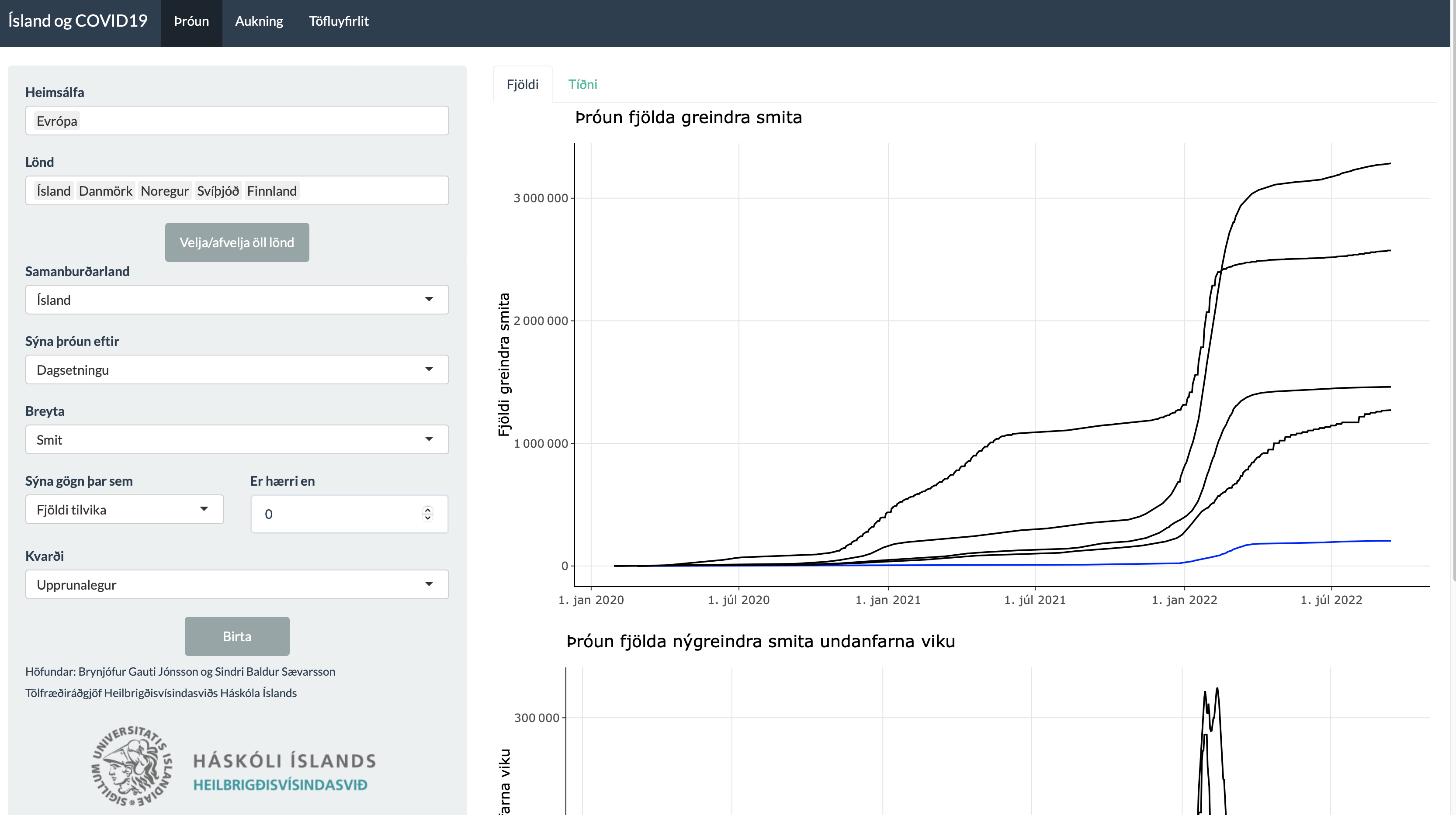Expand the Breyta dropdown showing Smit

tap(237, 439)
